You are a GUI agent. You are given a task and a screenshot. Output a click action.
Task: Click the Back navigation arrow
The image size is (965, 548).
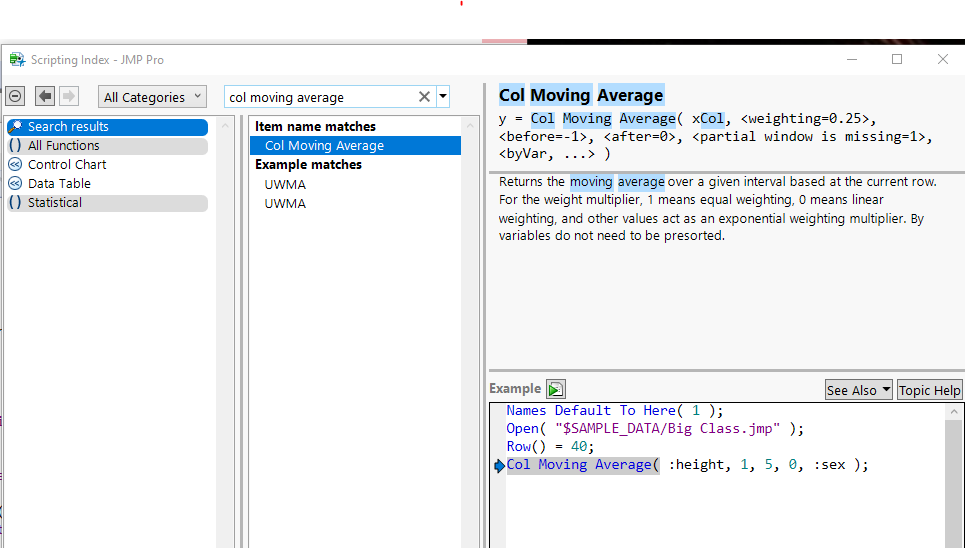click(x=45, y=96)
